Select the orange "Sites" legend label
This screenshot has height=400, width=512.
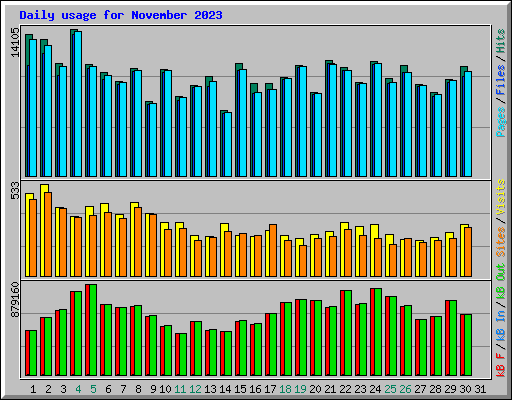[x=501, y=242]
